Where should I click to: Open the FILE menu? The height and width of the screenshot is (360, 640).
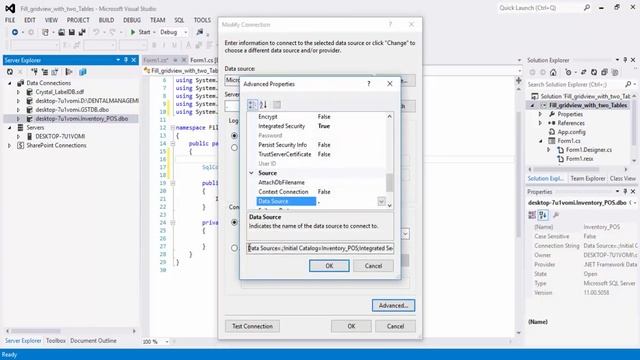[10, 20]
